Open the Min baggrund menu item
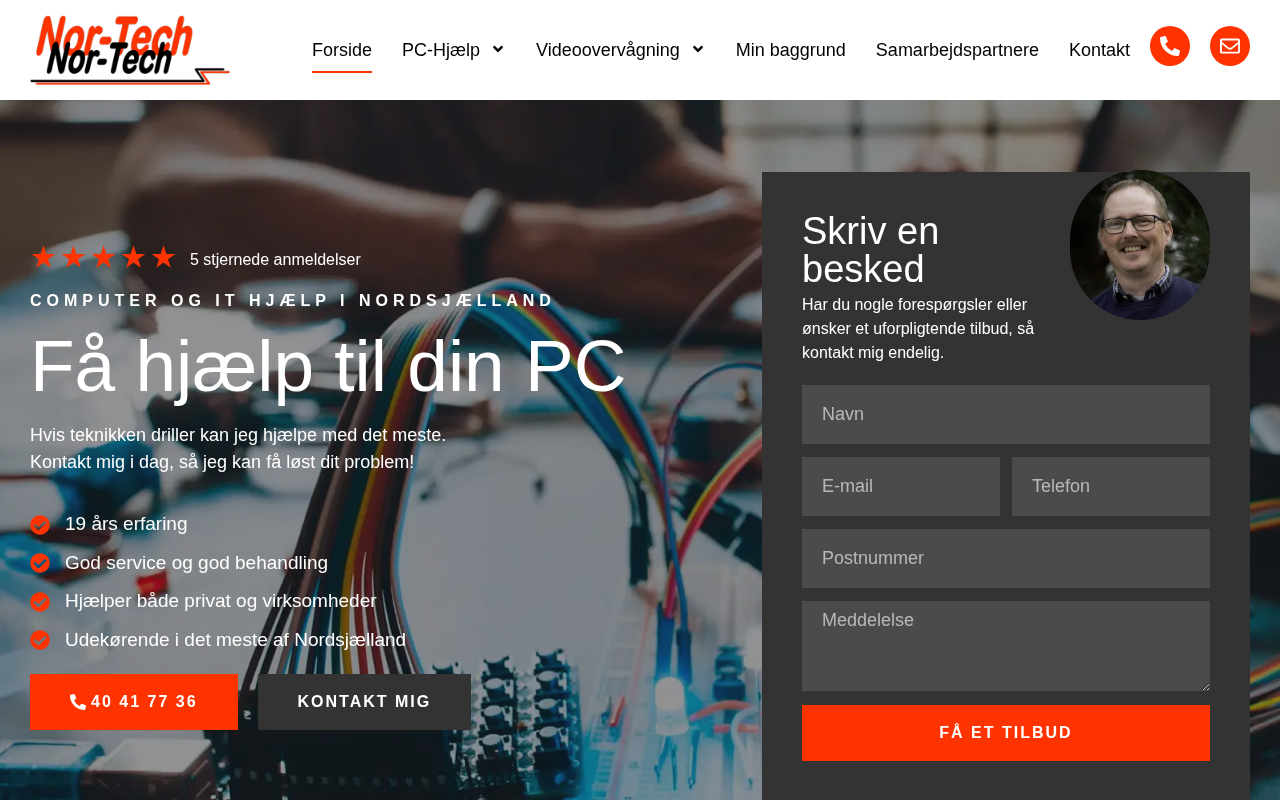 [x=791, y=50]
